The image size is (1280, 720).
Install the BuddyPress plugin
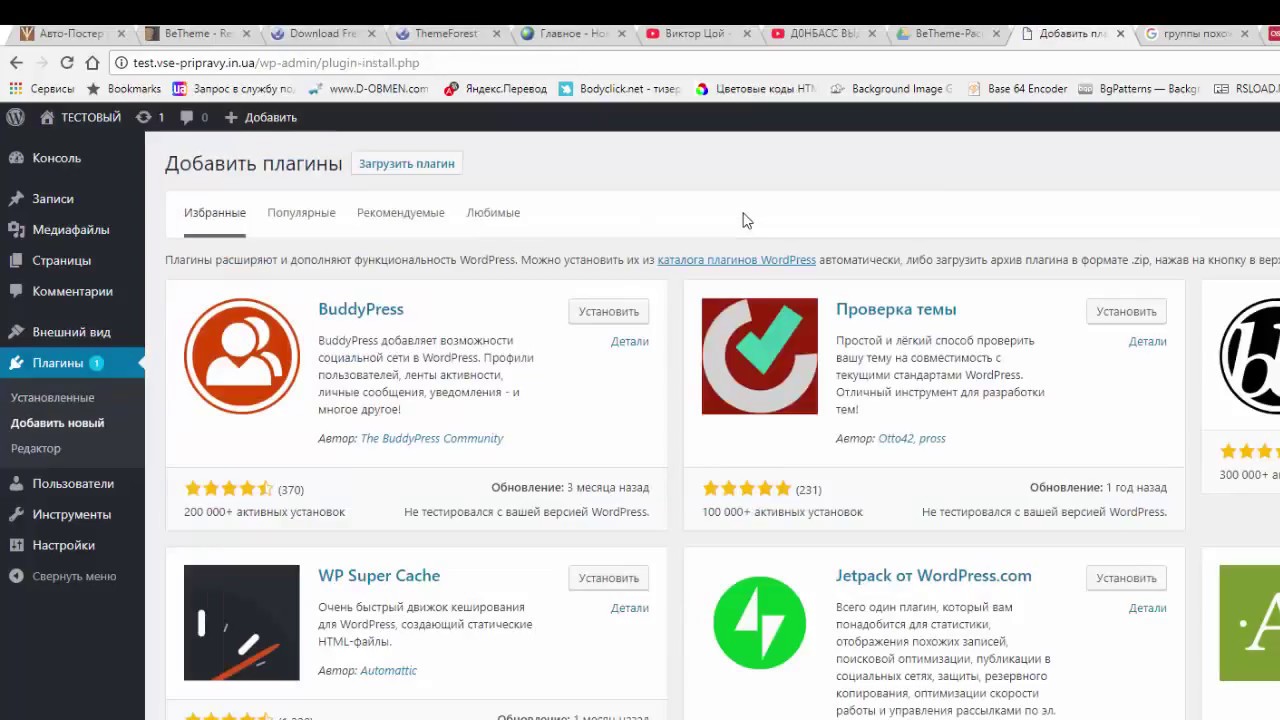(x=608, y=311)
